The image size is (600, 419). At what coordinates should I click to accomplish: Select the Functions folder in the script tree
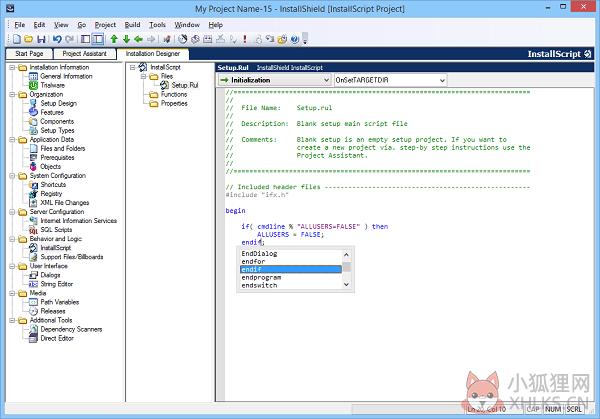click(x=174, y=95)
